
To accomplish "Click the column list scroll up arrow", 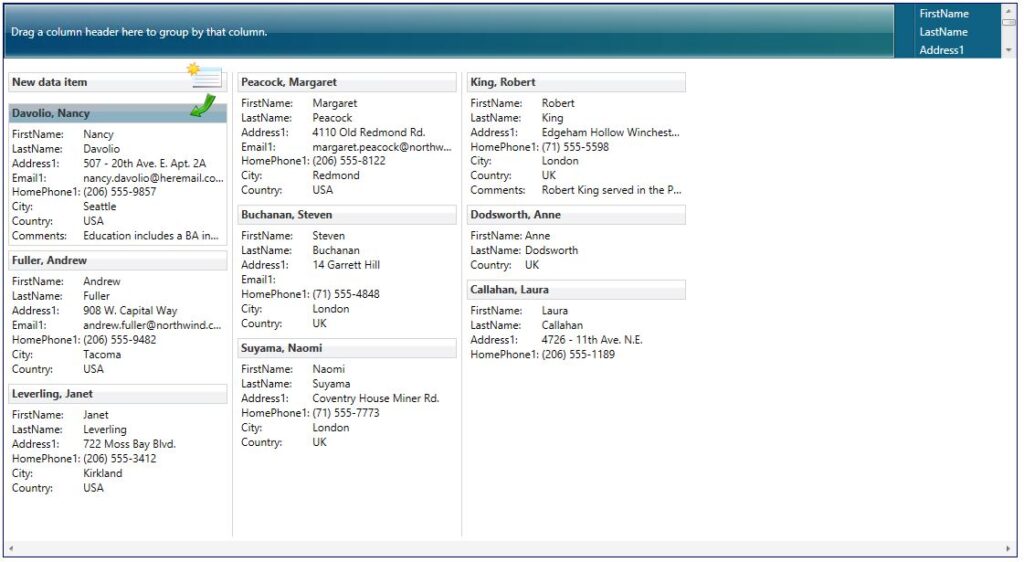I will click(x=1009, y=11).
